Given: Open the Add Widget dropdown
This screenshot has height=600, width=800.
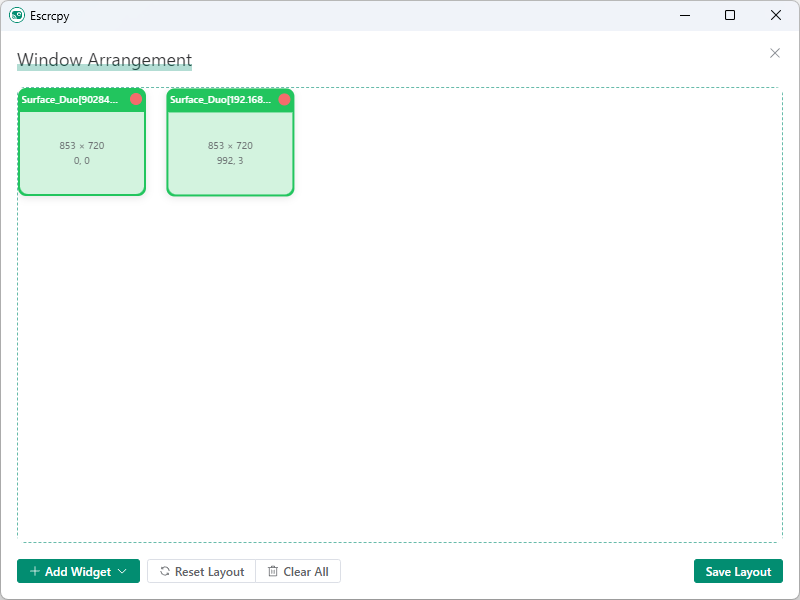Looking at the screenshot, I should (x=78, y=571).
